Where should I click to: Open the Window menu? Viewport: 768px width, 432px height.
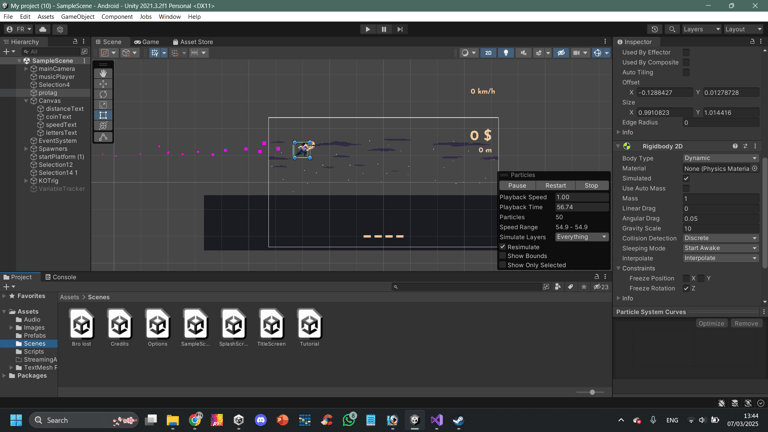click(x=169, y=17)
